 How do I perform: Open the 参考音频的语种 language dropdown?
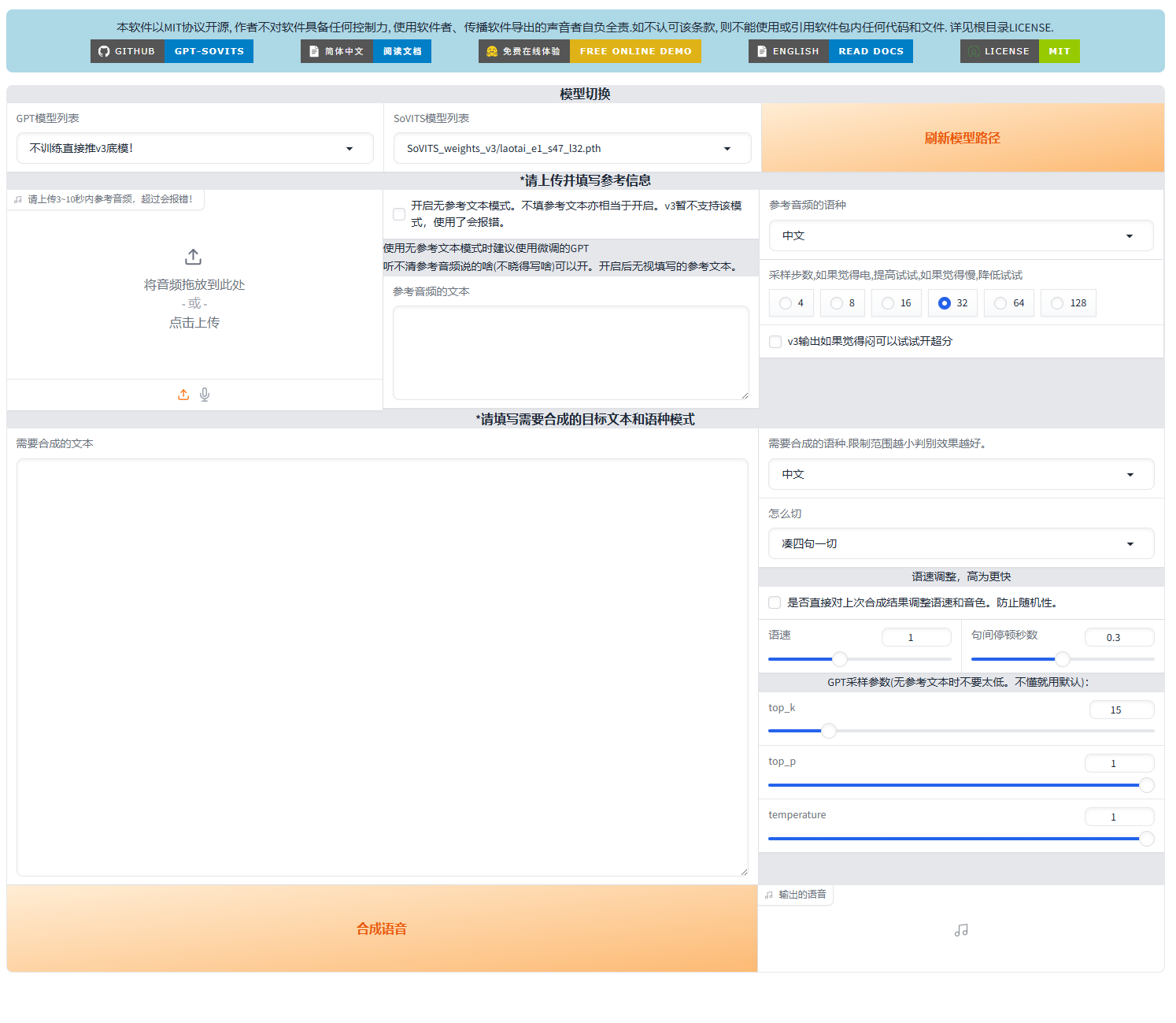point(960,236)
